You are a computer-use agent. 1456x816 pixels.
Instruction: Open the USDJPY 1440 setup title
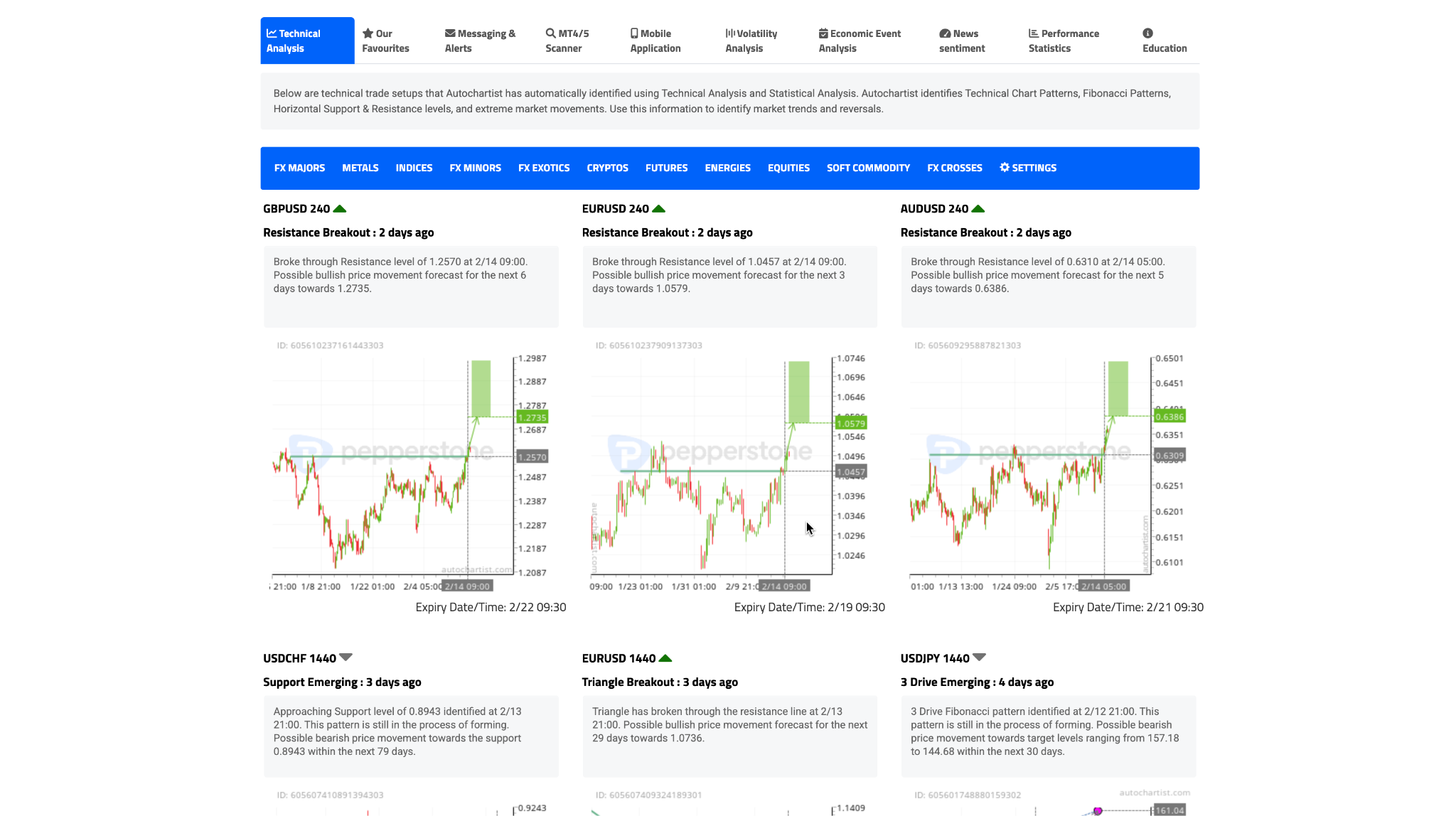976,682
